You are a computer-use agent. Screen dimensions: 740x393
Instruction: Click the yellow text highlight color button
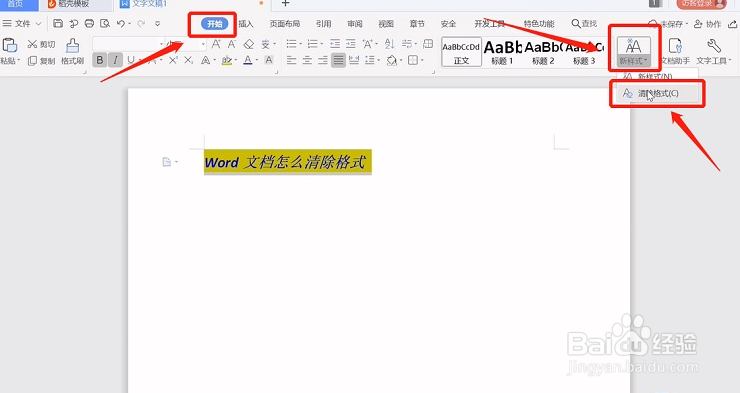pos(227,60)
